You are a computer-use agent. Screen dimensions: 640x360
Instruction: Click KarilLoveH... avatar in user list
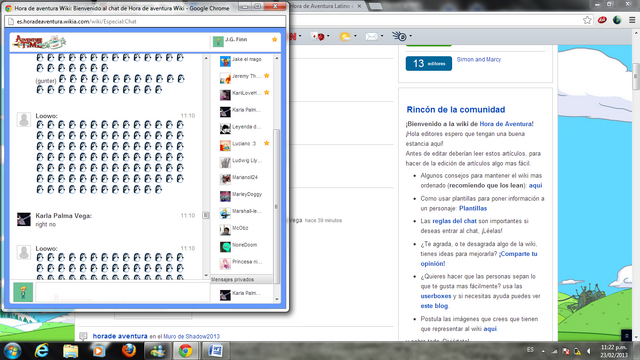coord(225,95)
